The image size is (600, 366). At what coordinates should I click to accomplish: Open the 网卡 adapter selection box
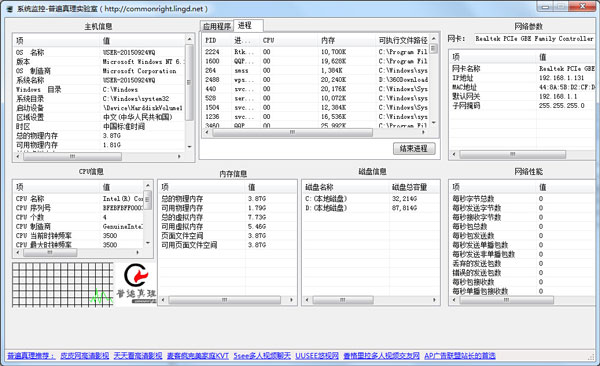click(534, 39)
